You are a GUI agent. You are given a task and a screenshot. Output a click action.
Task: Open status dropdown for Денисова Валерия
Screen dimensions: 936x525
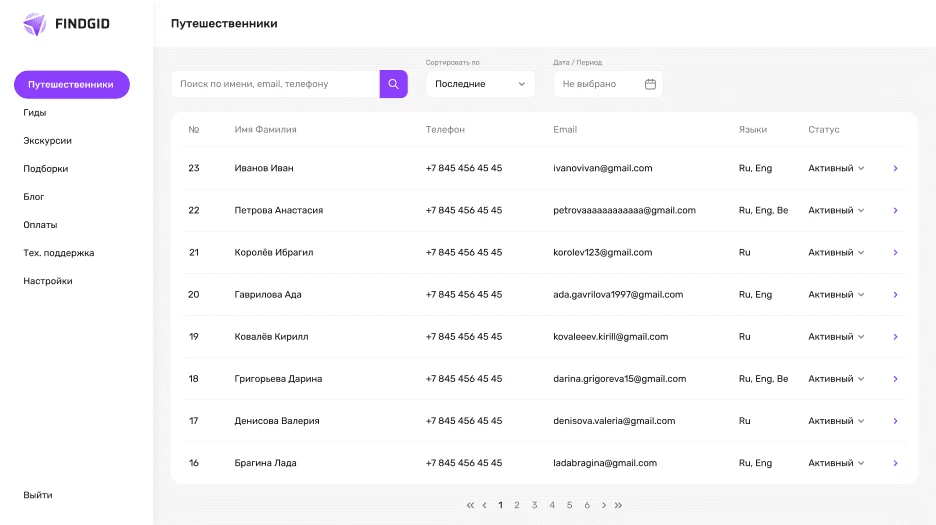click(x=836, y=421)
